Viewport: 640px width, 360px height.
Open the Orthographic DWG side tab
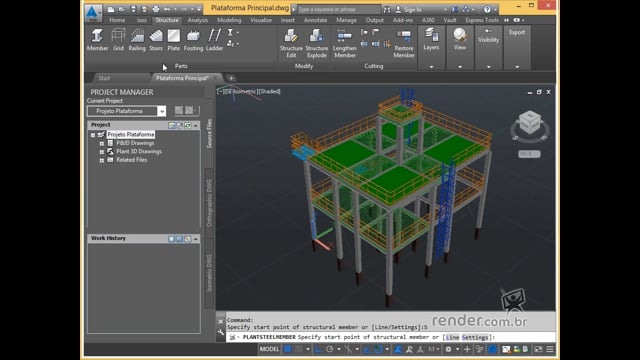tap(209, 203)
